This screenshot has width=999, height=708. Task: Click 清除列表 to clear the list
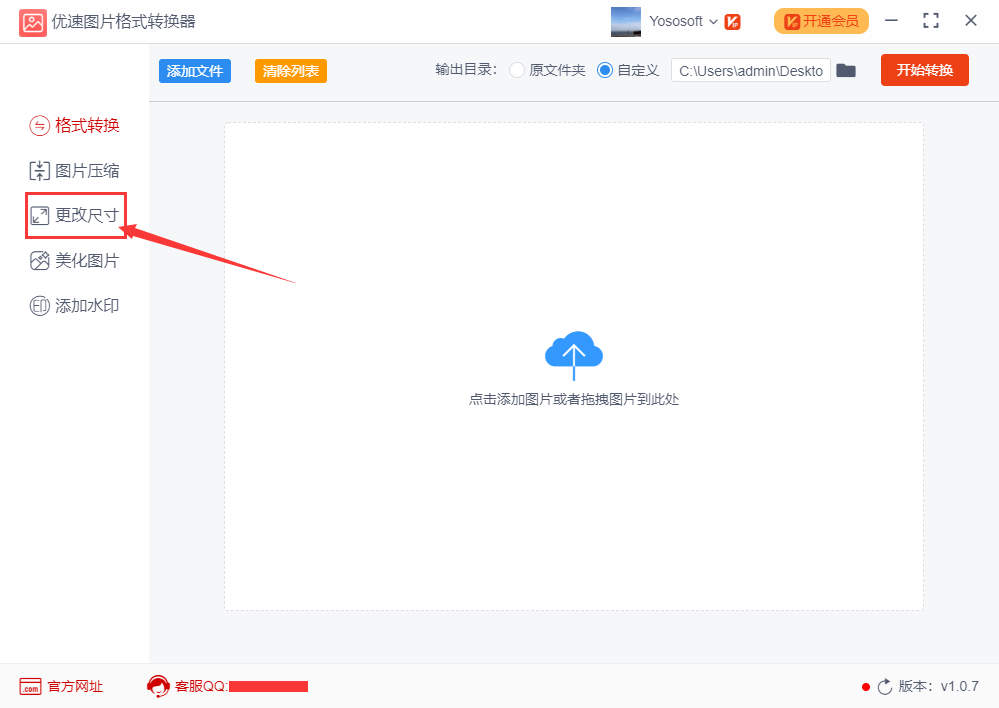[290, 70]
